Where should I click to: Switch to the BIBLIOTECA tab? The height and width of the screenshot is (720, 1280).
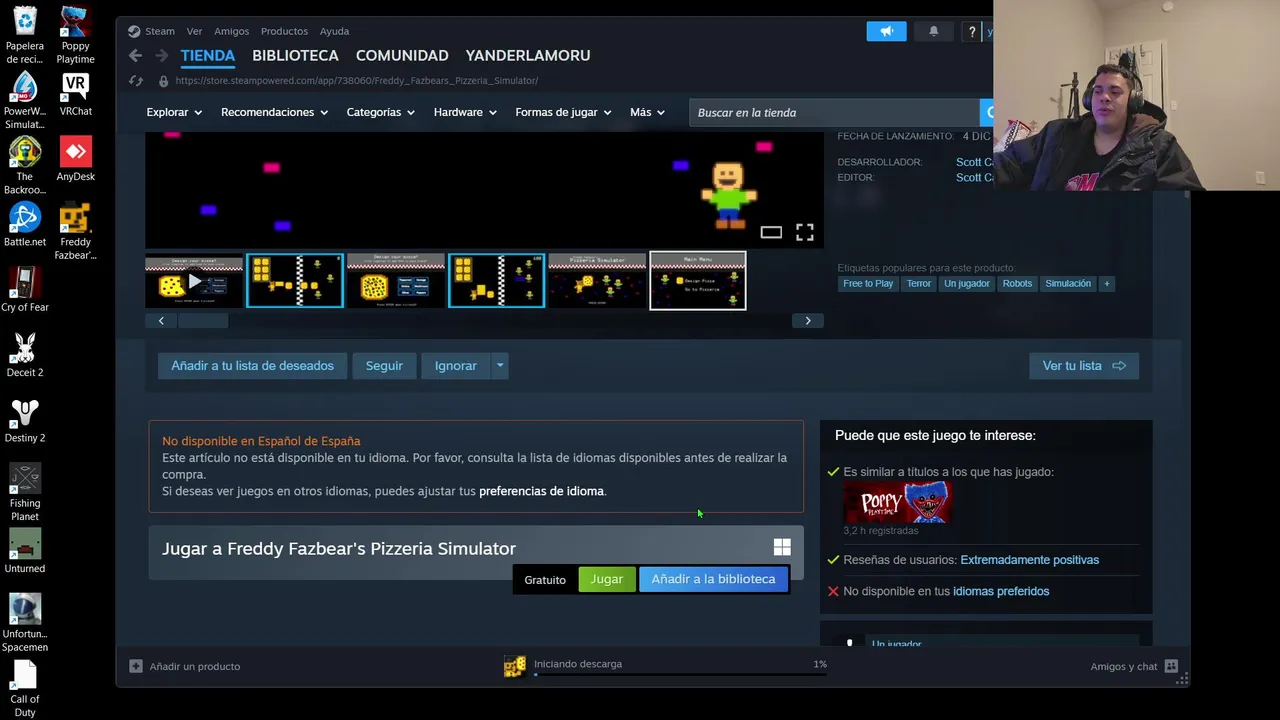click(x=295, y=56)
